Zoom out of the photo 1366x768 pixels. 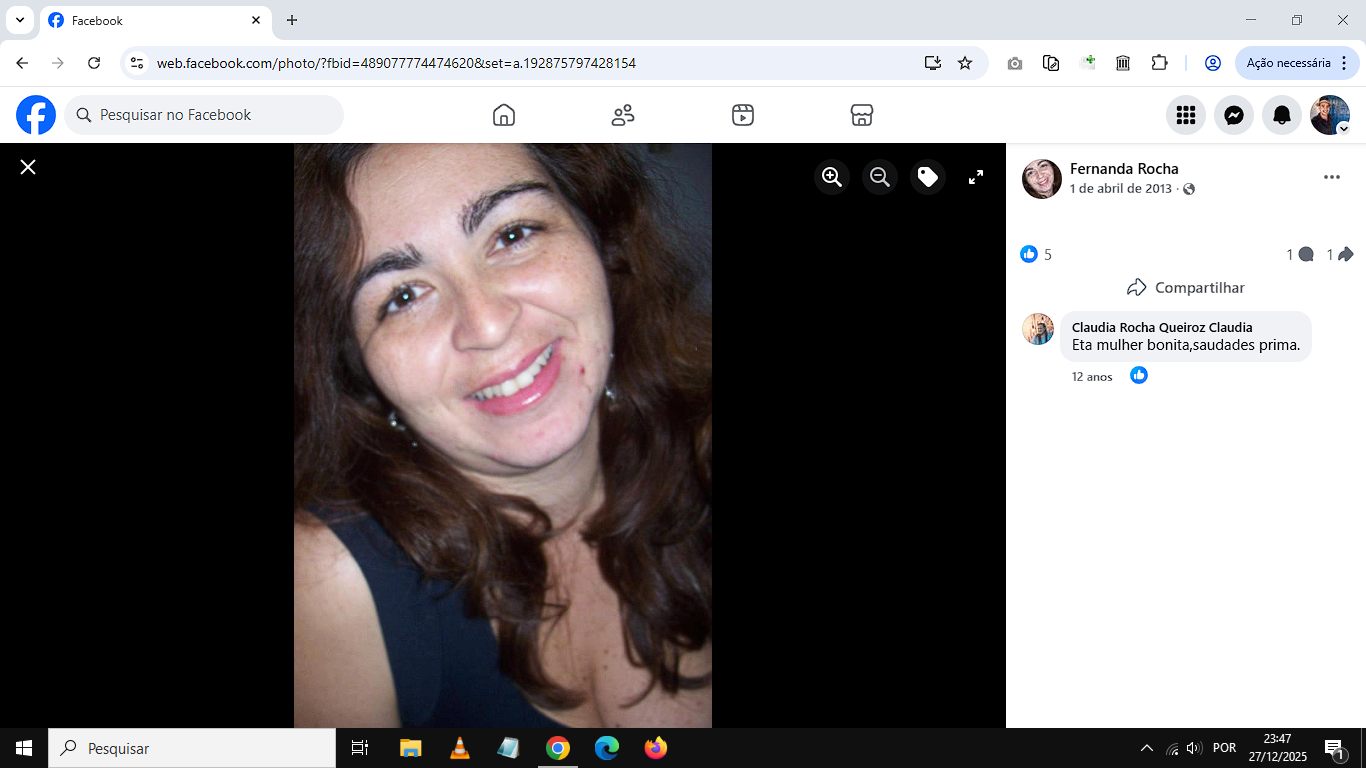[x=880, y=177]
